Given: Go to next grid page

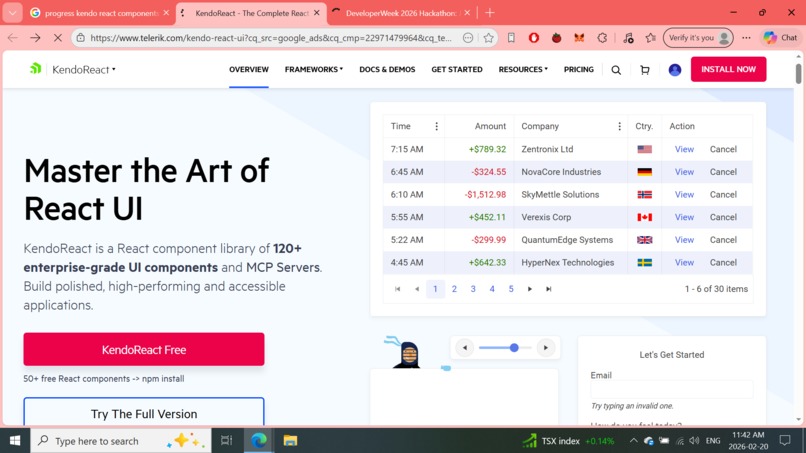Looking at the screenshot, I should point(529,289).
